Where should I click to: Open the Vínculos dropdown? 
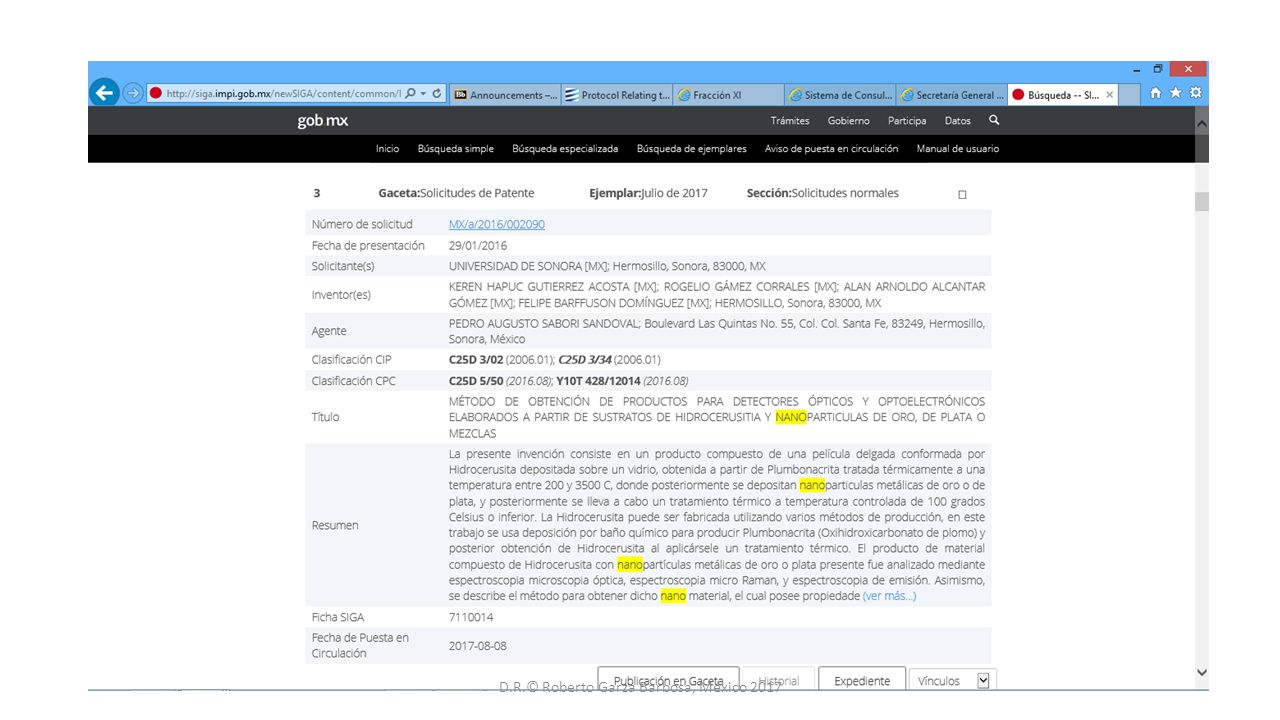[953, 681]
